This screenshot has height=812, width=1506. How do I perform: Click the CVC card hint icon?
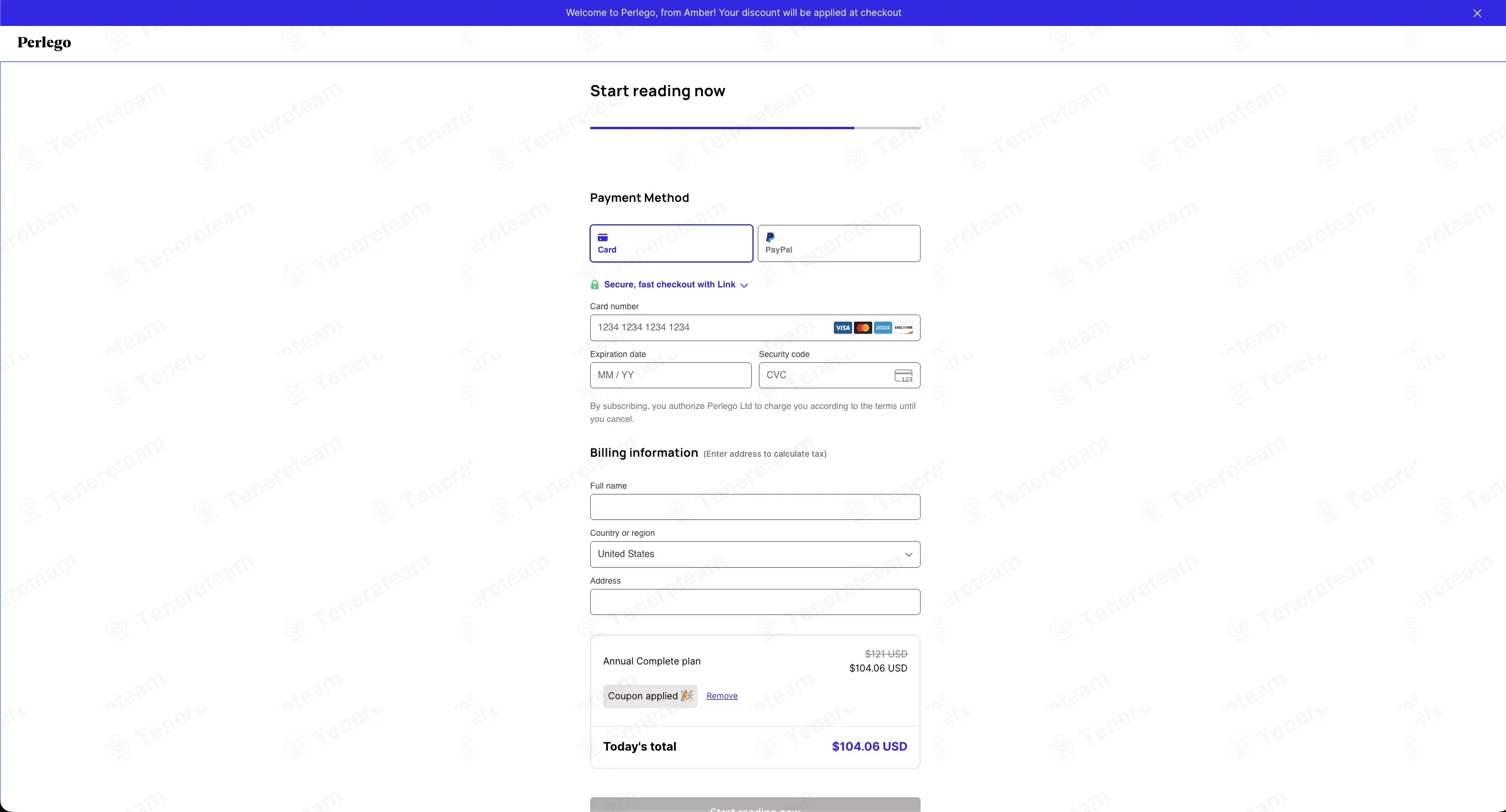point(903,375)
